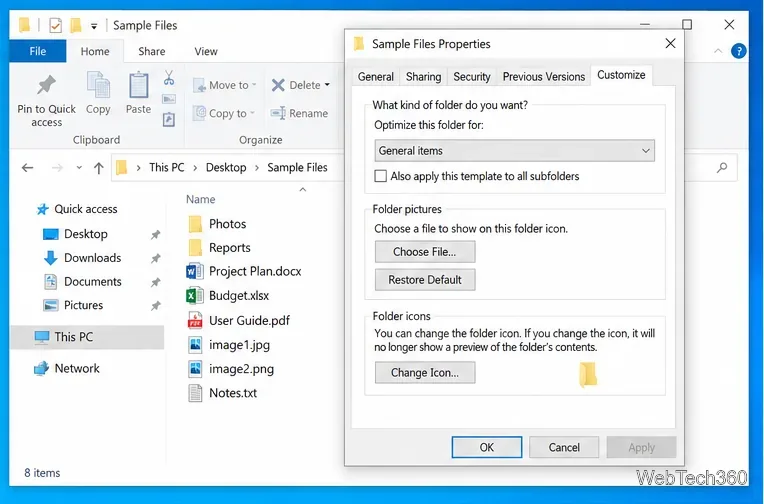
Task: Click the Copy to button
Action: tap(224, 113)
